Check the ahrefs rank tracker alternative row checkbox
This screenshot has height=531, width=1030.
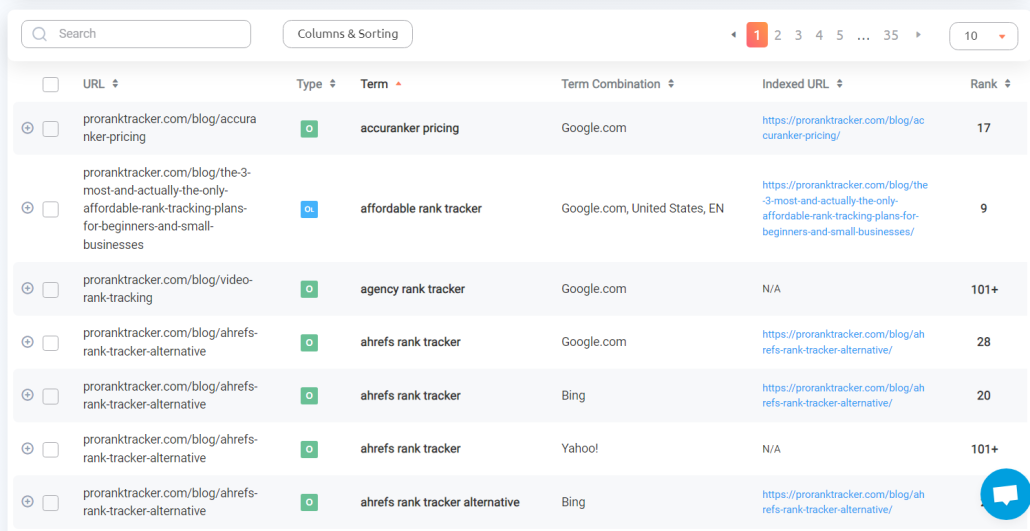pyautogui.click(x=51, y=503)
